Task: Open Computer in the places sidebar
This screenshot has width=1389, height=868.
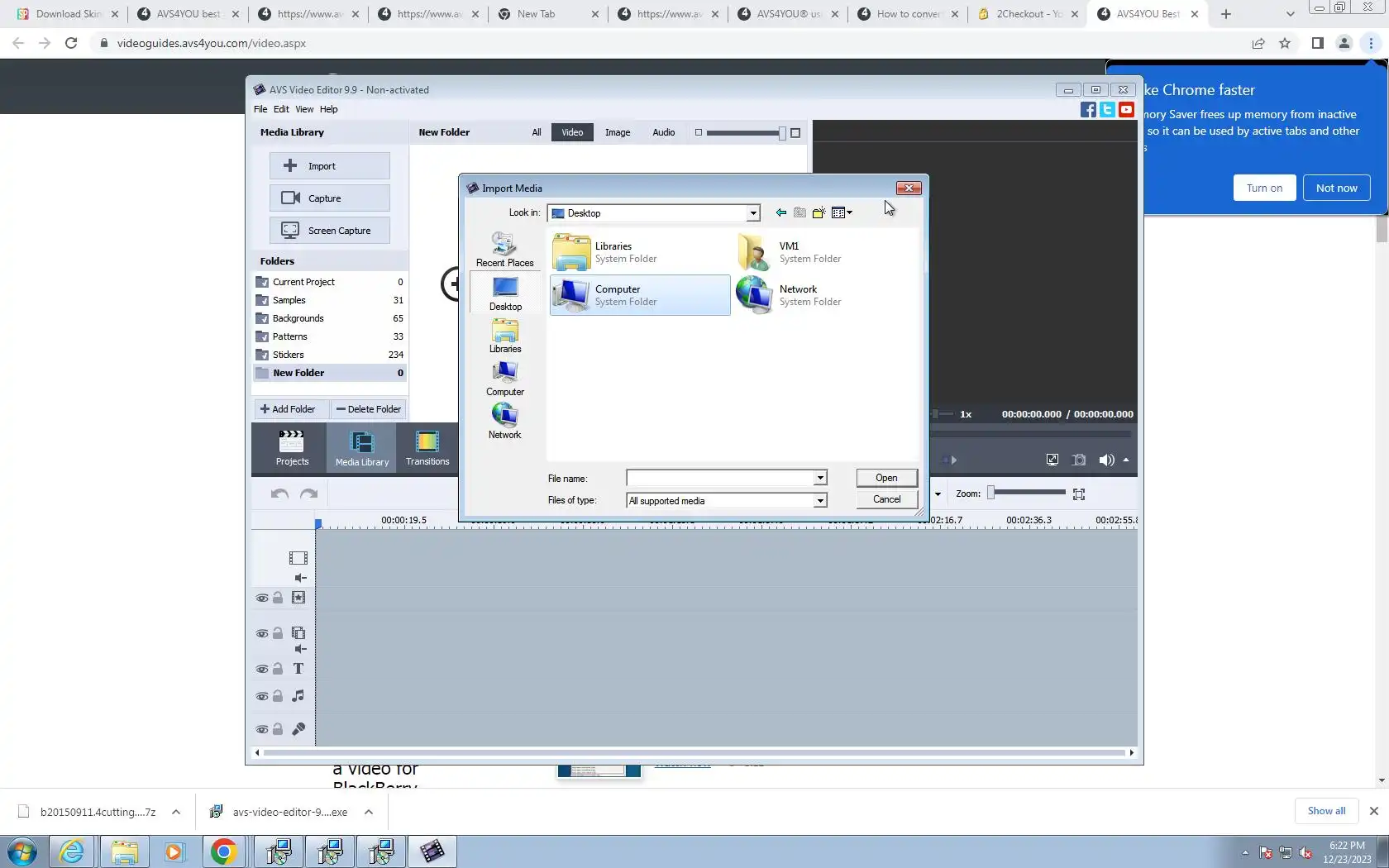Action: 505,379
